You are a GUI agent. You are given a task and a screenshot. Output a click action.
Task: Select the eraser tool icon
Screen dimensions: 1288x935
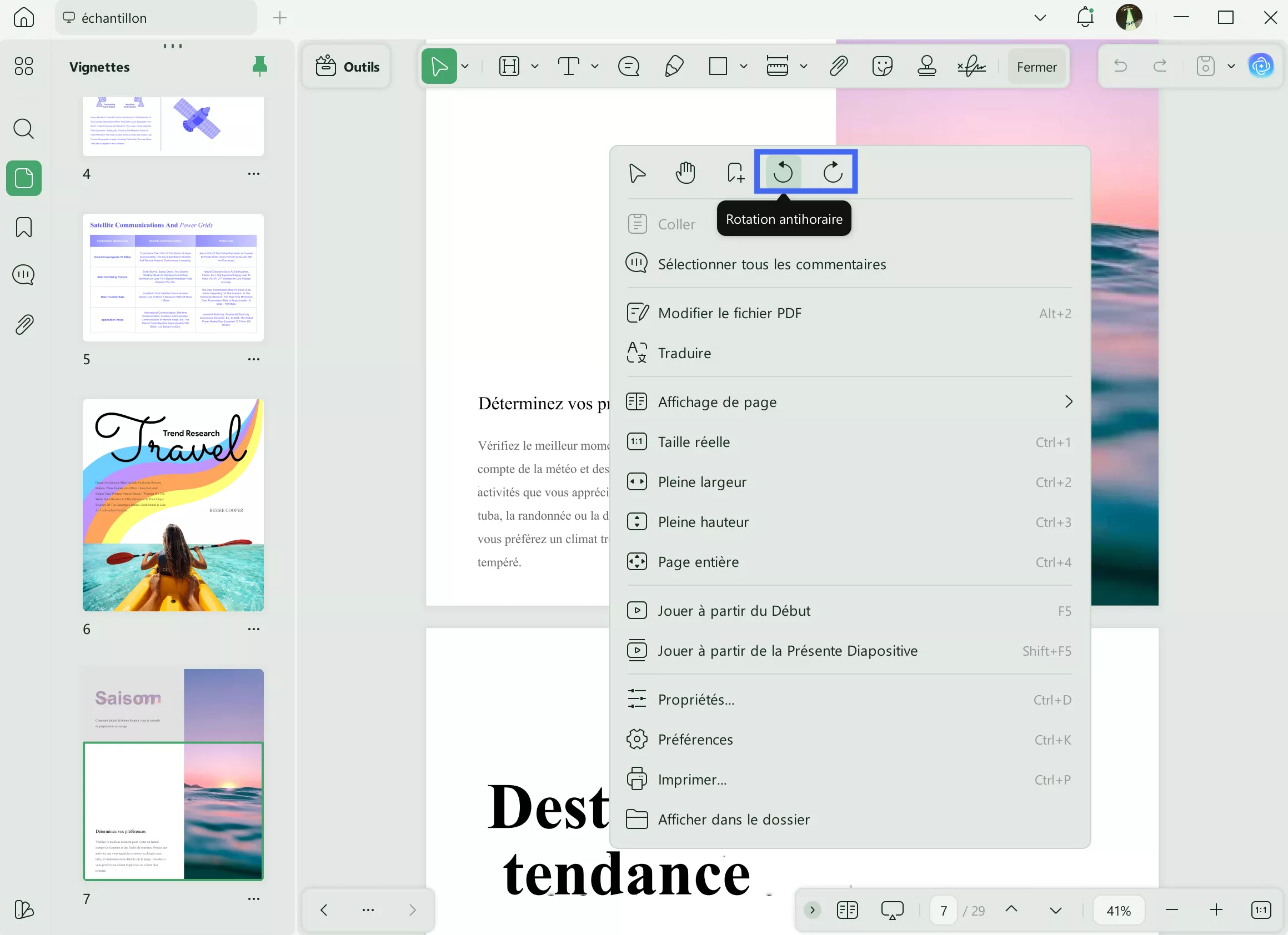[x=674, y=67]
